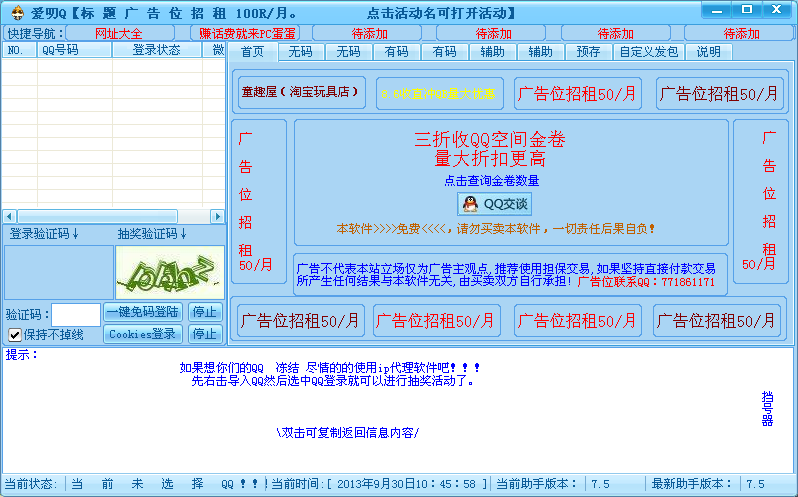Click the QQ号码 column header

[74, 50]
